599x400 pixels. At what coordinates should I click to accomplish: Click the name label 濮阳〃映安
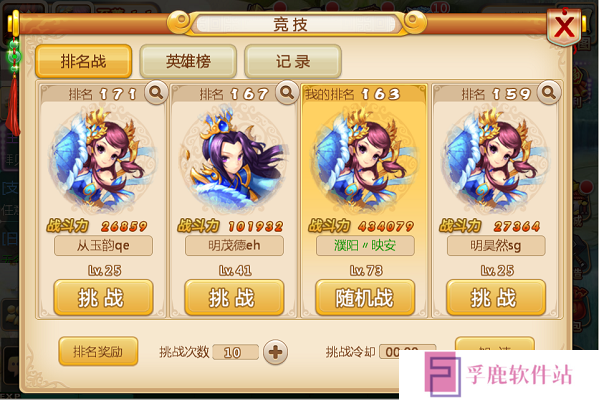pos(365,245)
